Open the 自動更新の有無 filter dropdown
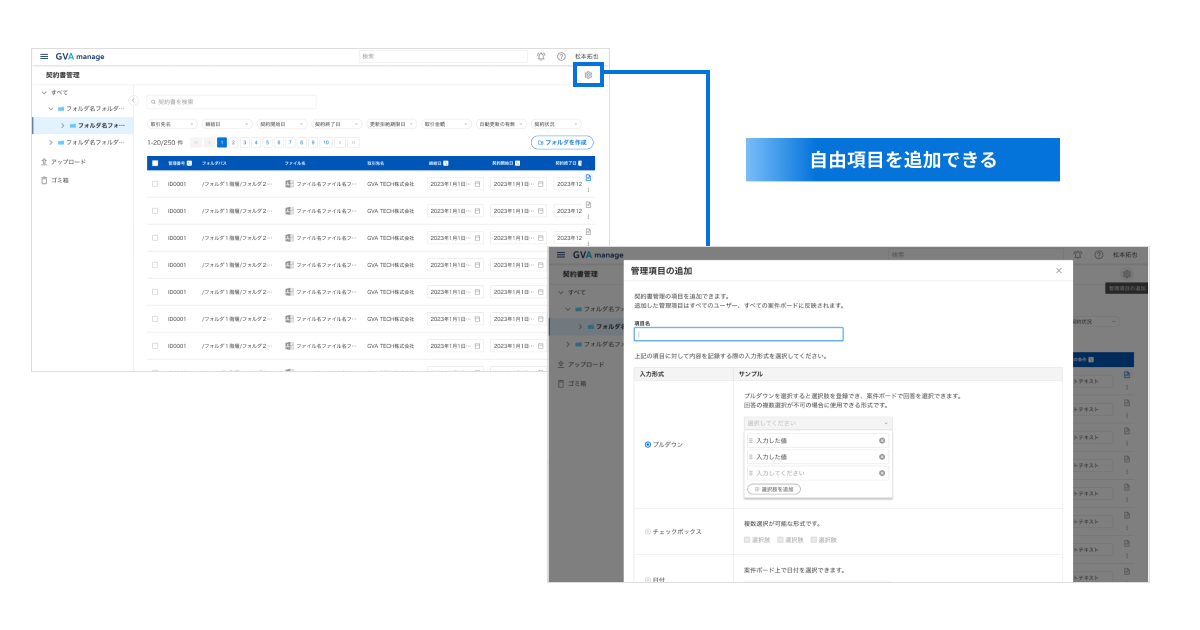The image size is (1200, 630). [502, 124]
